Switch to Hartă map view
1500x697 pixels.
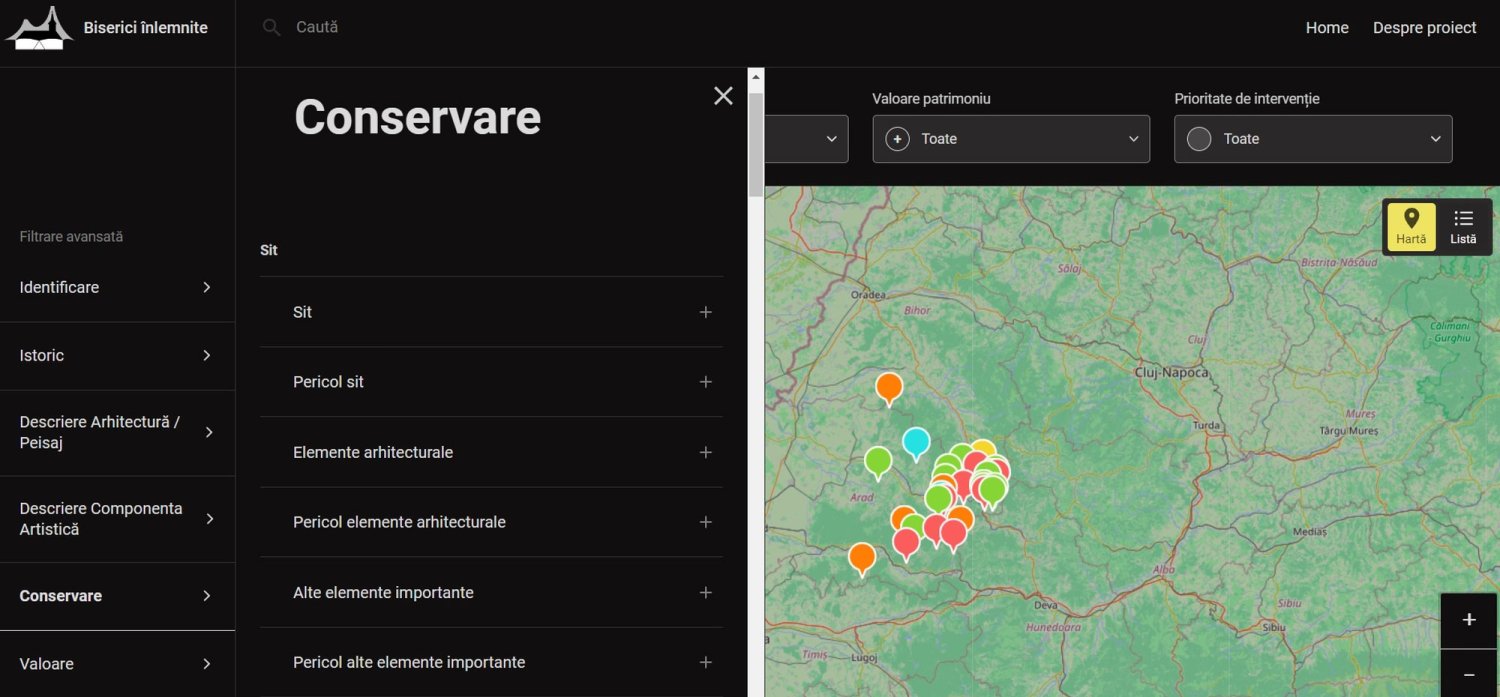(1411, 227)
